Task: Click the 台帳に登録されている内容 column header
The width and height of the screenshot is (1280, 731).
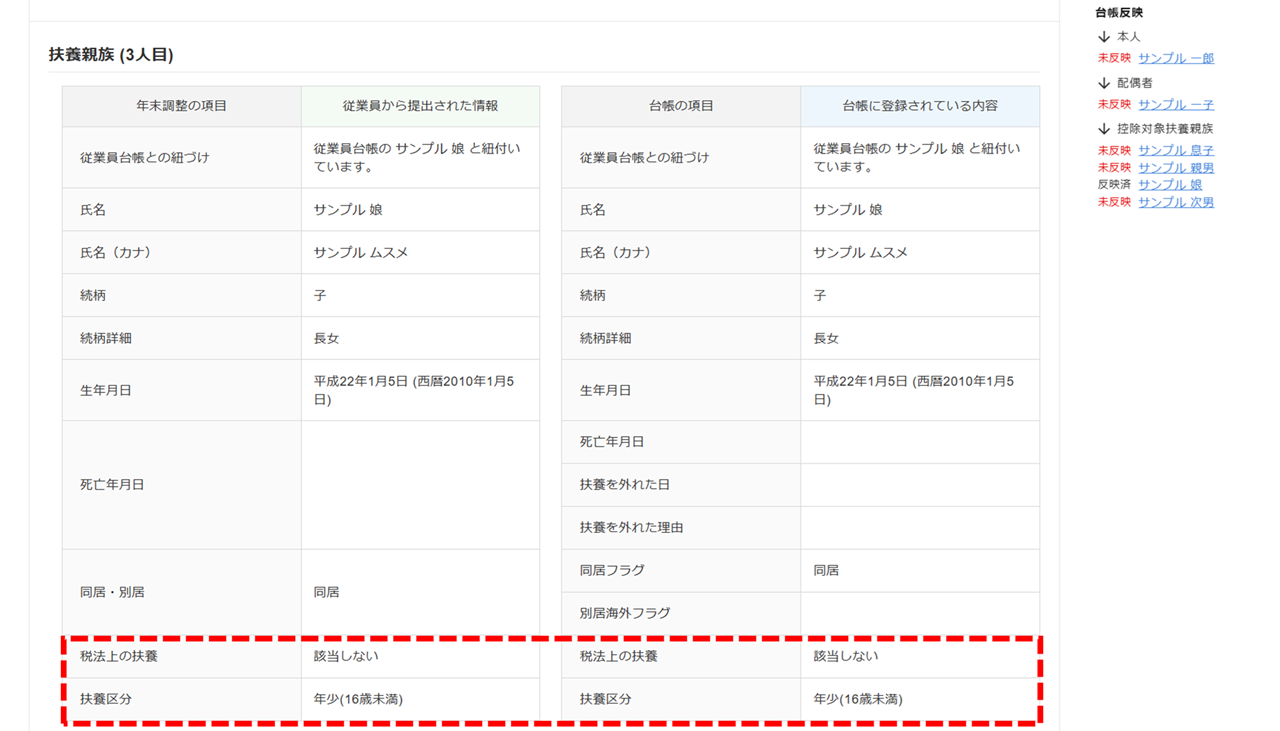Action: point(919,106)
